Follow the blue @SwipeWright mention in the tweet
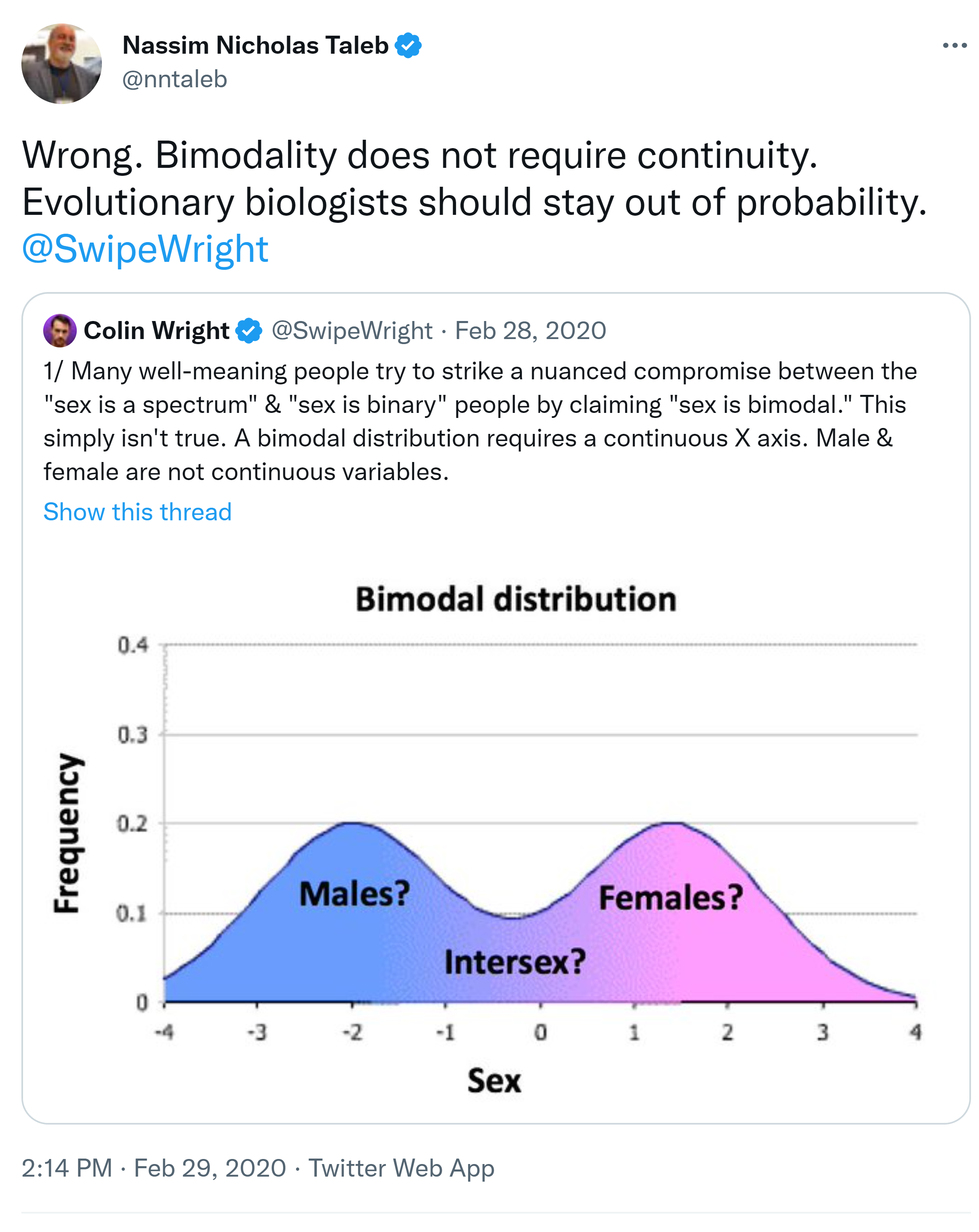The image size is (979, 1232). 145,249
